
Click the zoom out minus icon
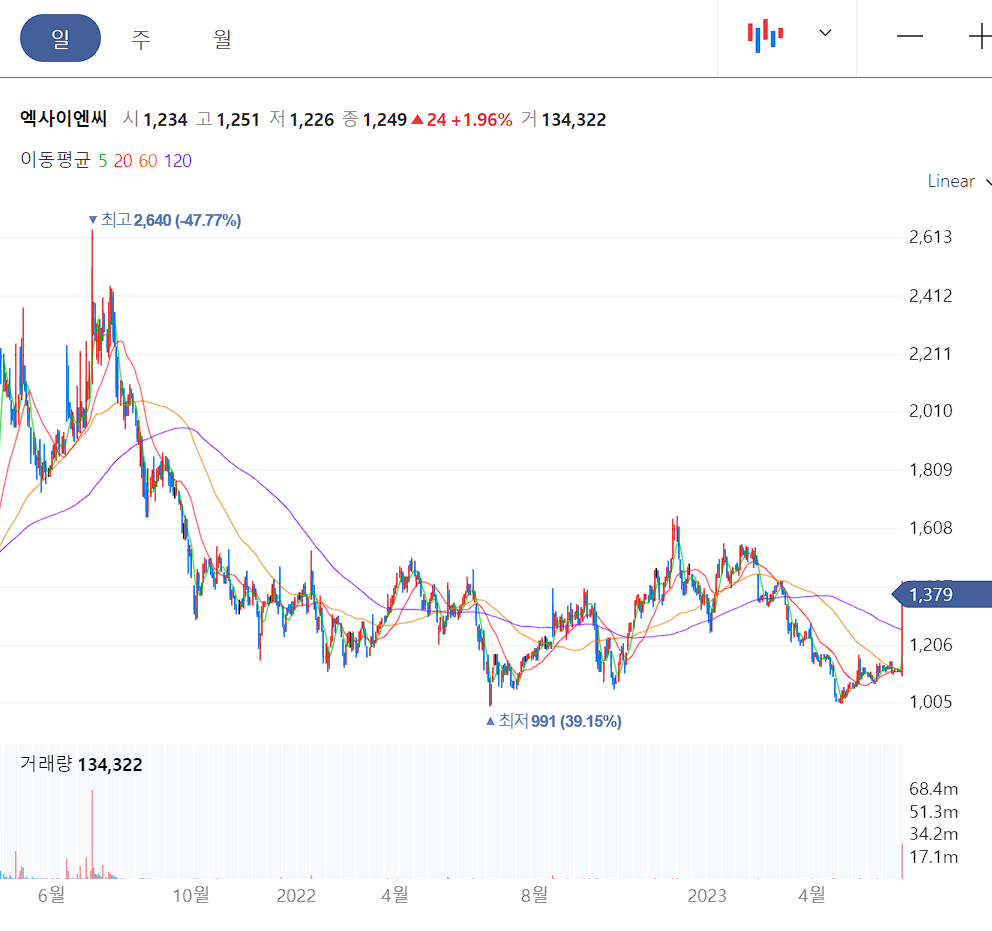pos(909,36)
